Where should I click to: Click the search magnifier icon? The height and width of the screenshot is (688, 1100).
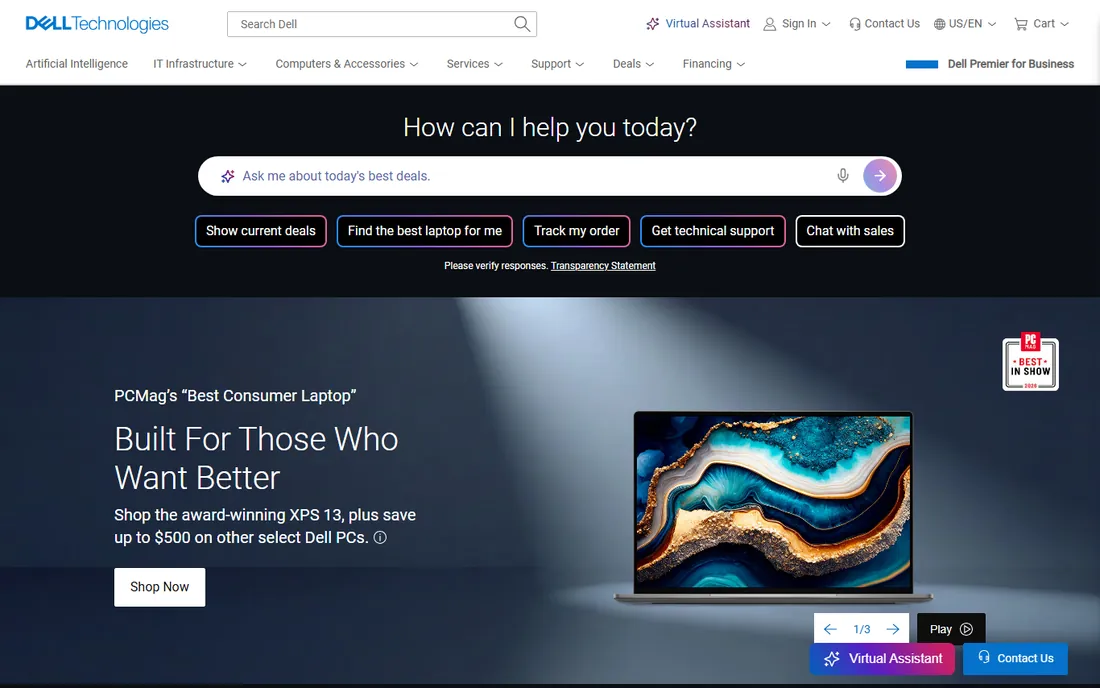click(x=521, y=24)
